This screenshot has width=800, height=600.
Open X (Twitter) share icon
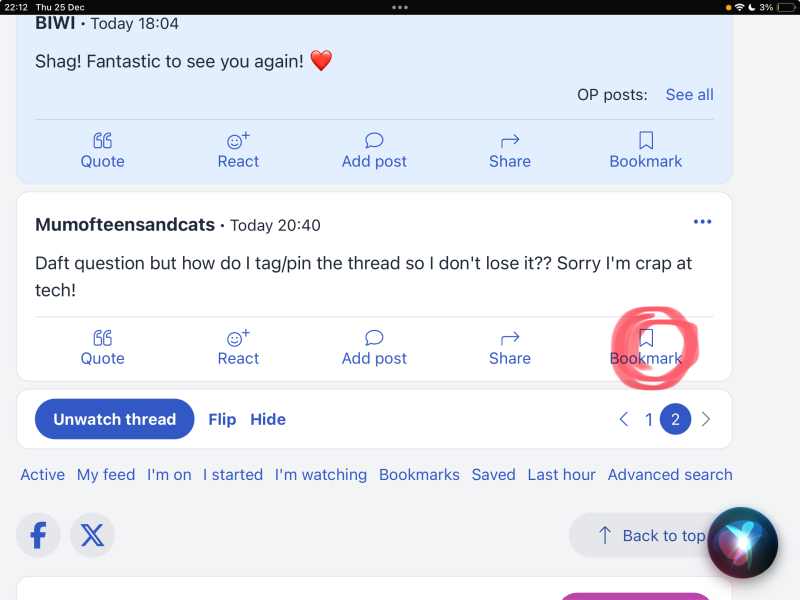pos(92,535)
